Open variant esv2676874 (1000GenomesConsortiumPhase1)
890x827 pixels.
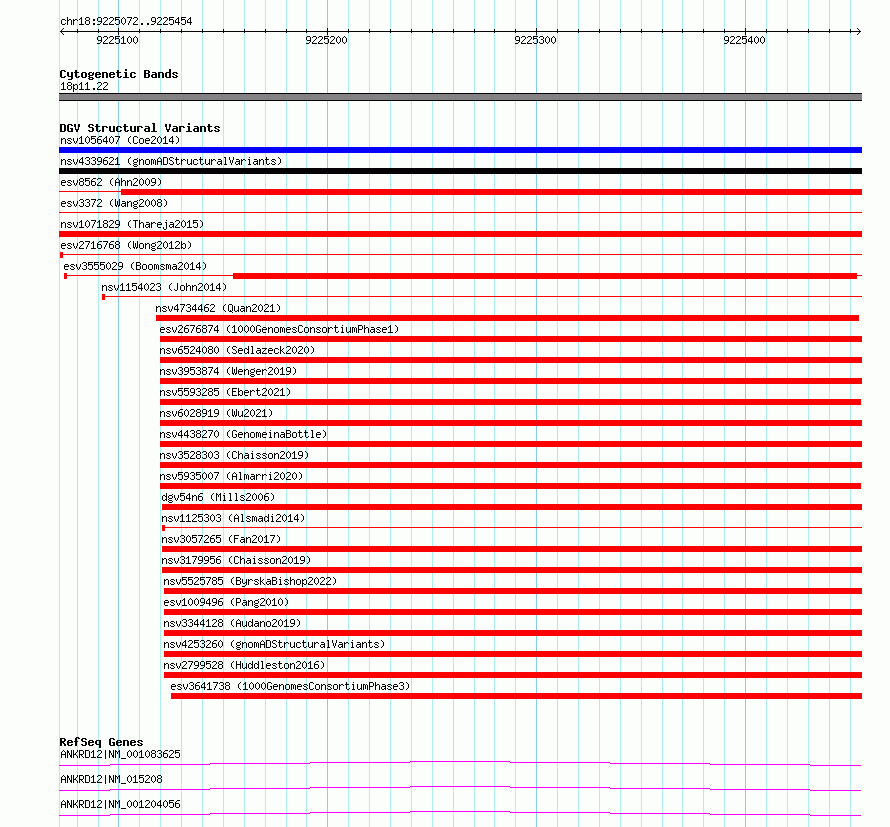point(279,329)
